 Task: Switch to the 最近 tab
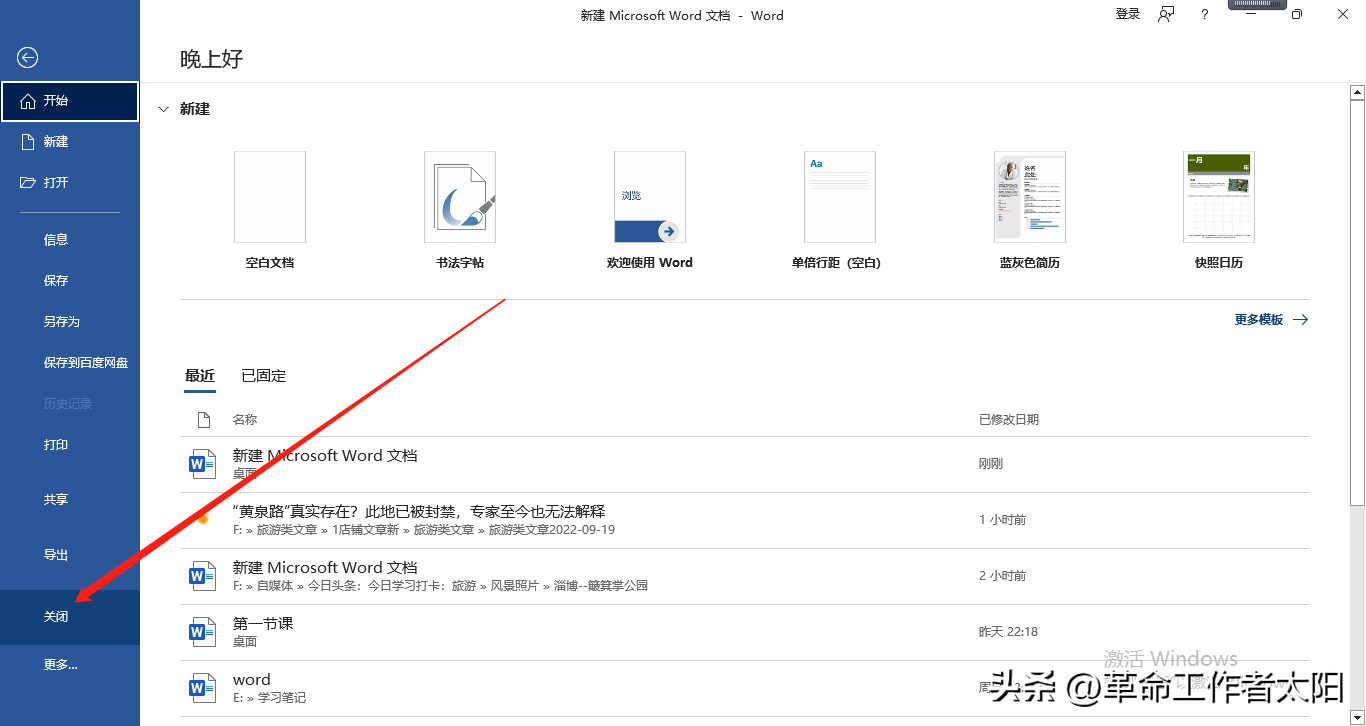point(200,377)
